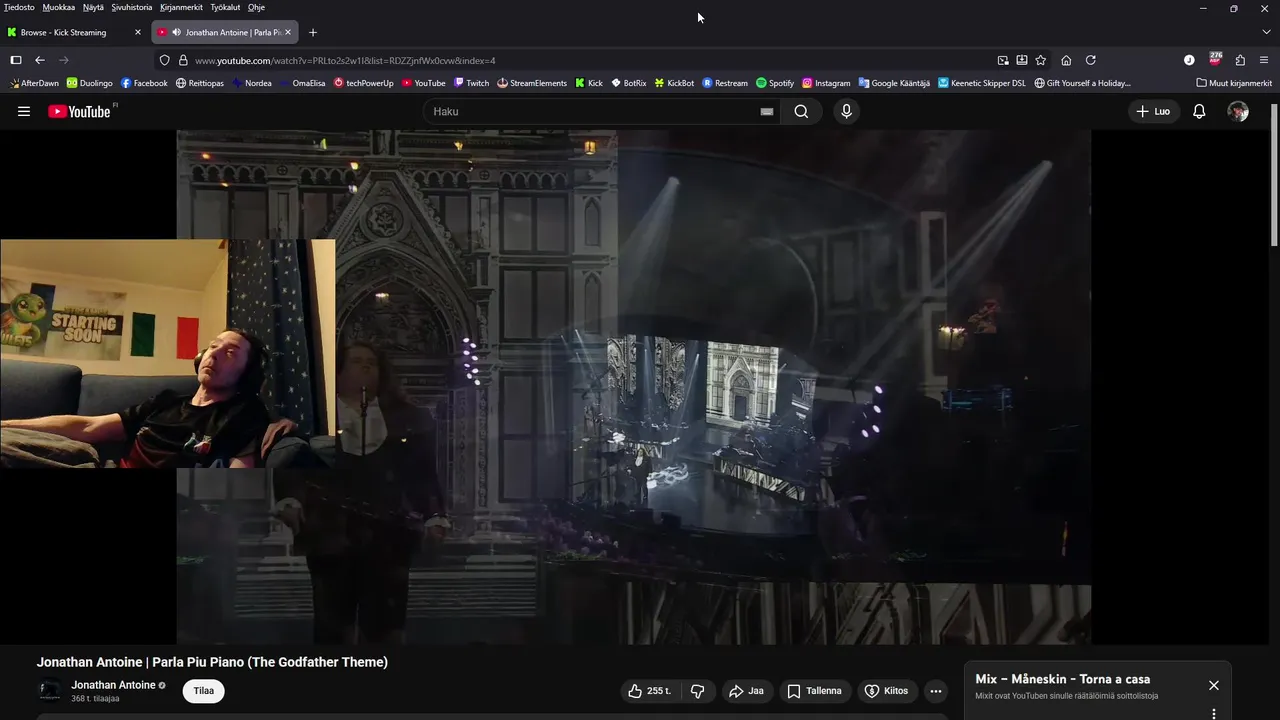
Task: Close the Mix playlist panel
Action: click(x=1213, y=685)
